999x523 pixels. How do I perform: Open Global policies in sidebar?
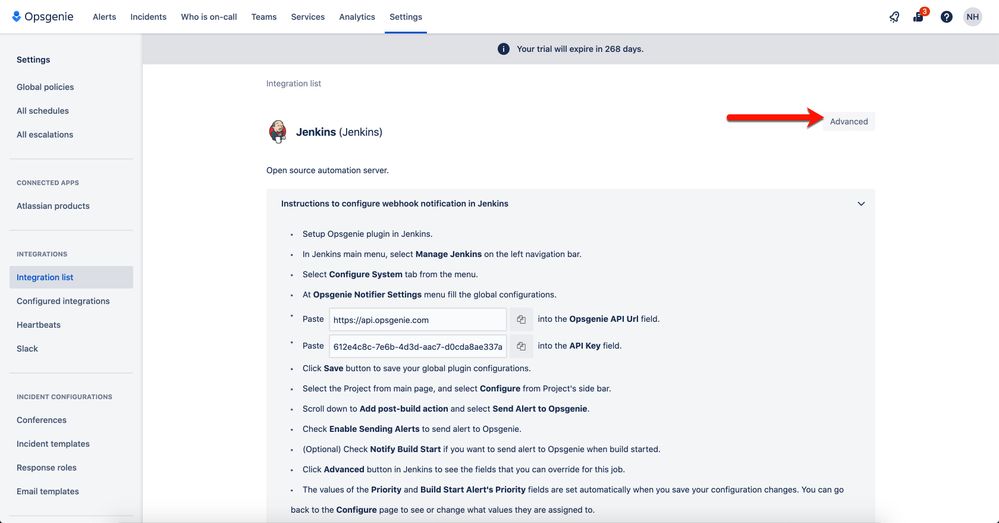coord(45,87)
